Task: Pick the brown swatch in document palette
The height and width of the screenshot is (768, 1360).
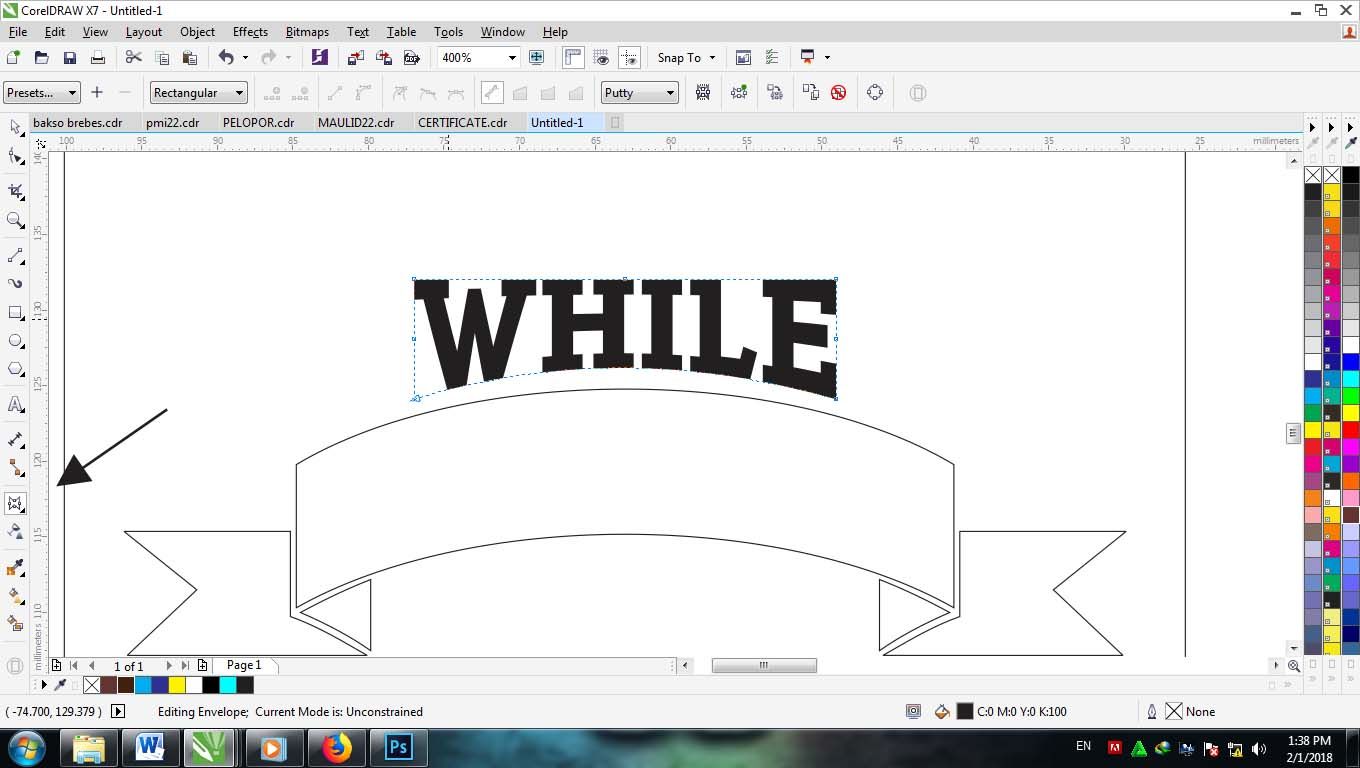Action: click(108, 685)
